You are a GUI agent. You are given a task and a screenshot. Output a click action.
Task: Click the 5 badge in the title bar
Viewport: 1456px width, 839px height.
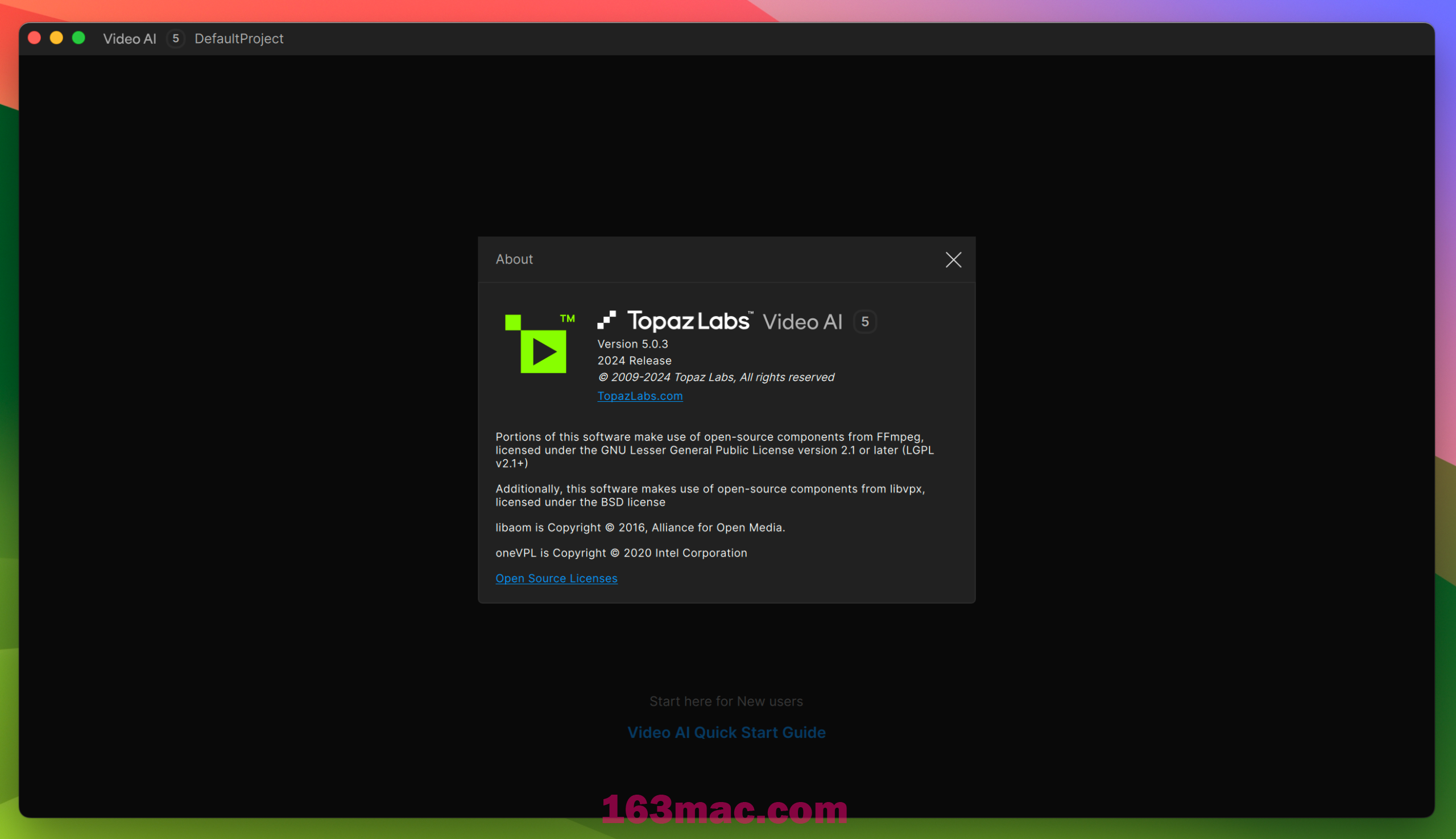[175, 39]
